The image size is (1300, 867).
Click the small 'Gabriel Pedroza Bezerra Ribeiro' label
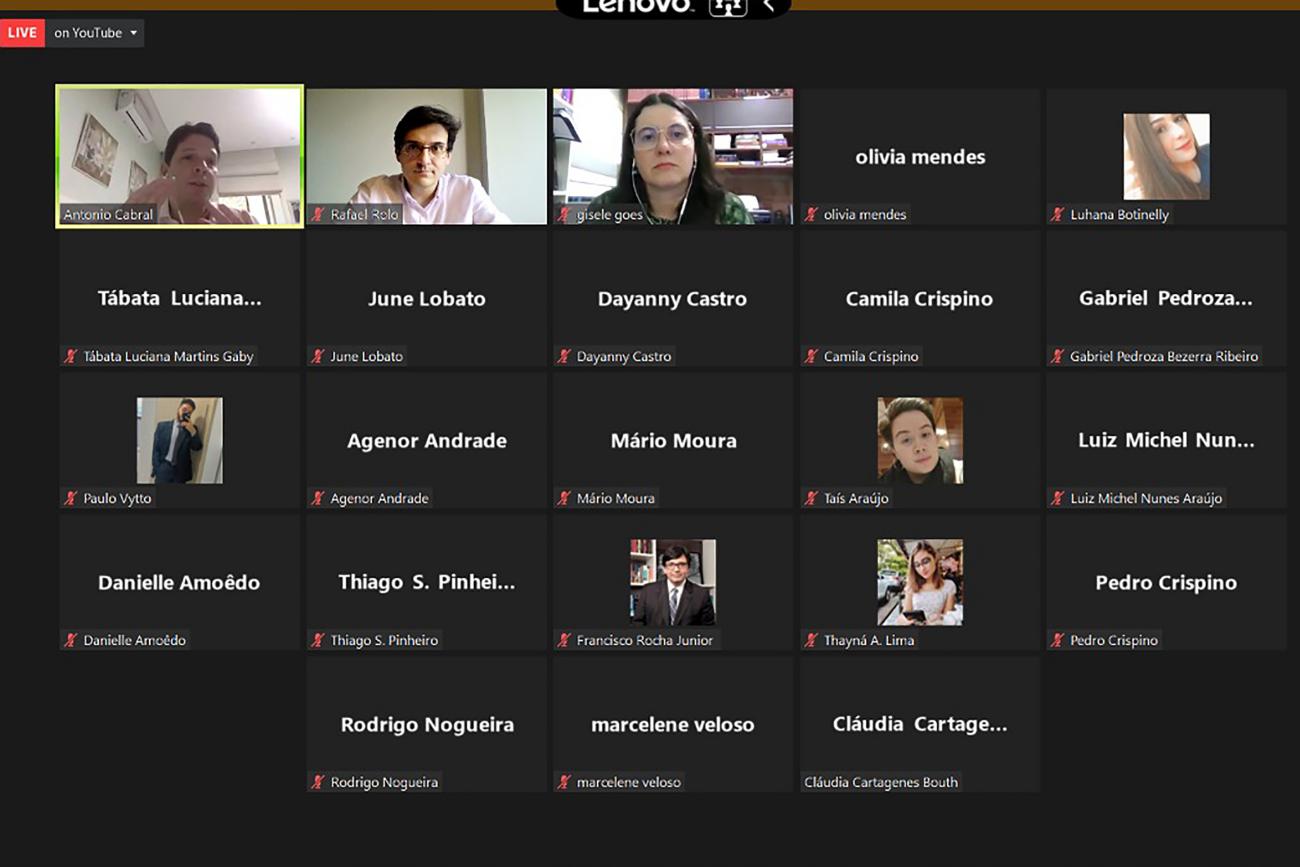coord(1164,356)
